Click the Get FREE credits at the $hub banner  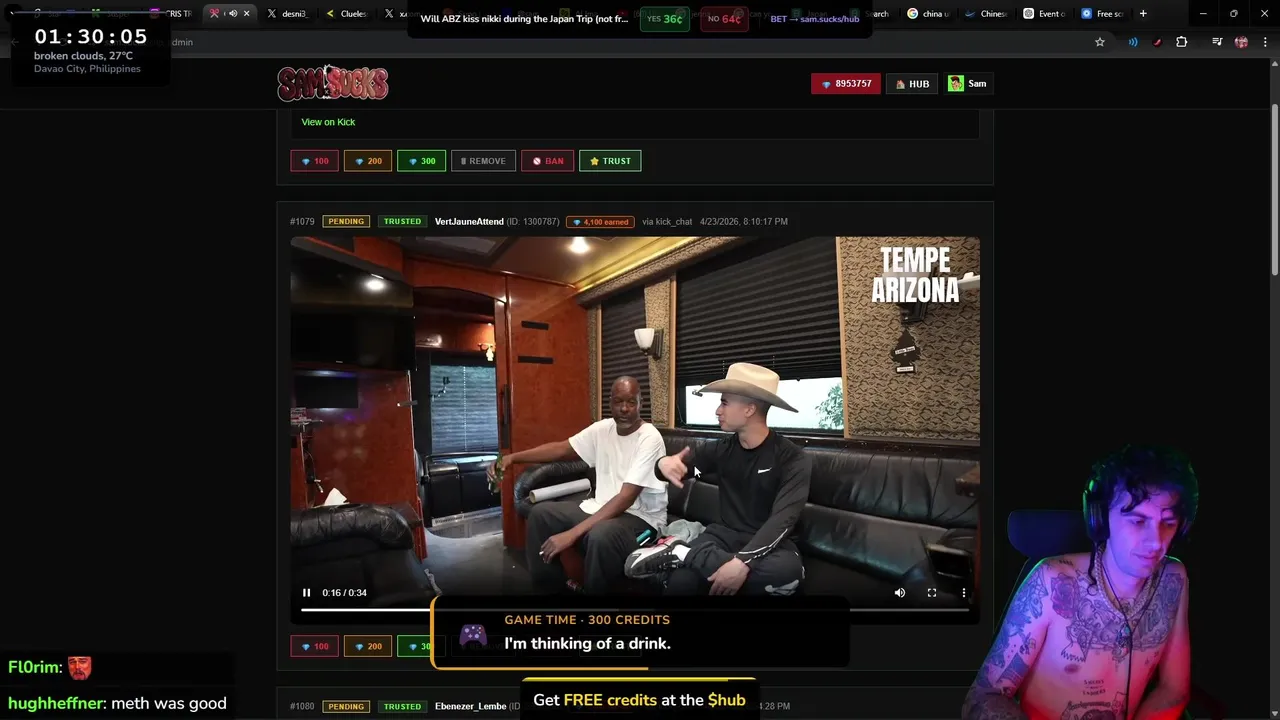[639, 700]
